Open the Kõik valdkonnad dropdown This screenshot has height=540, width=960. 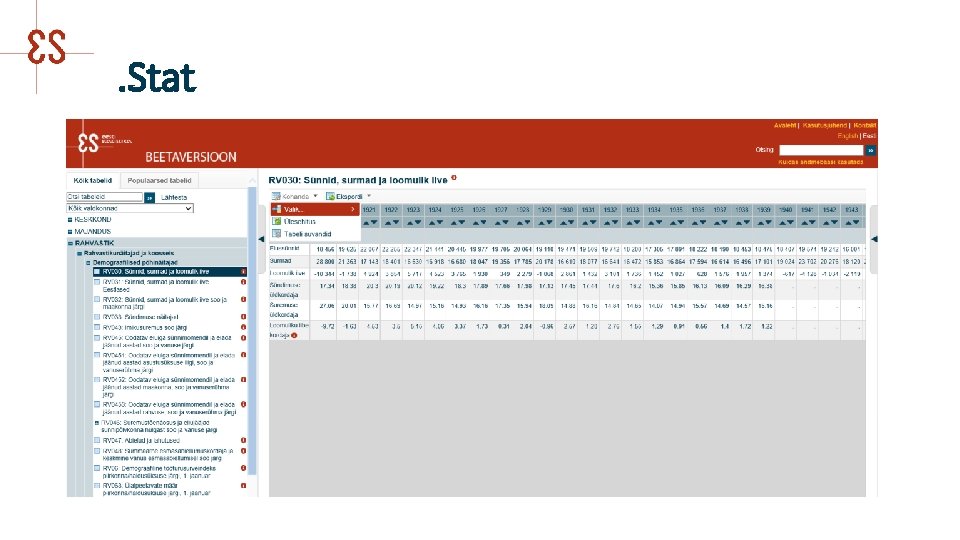tap(130, 208)
